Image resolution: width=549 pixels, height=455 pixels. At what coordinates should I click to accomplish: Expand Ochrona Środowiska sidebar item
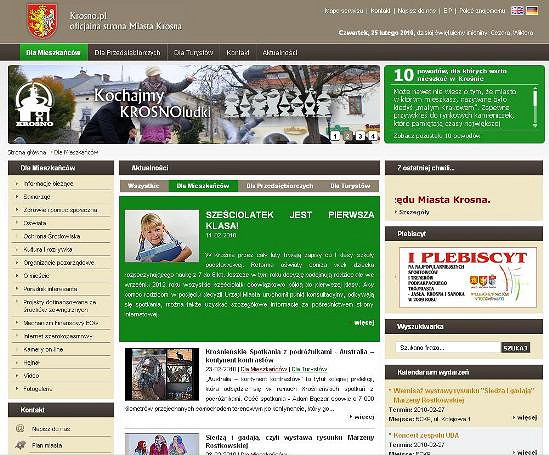52,236
